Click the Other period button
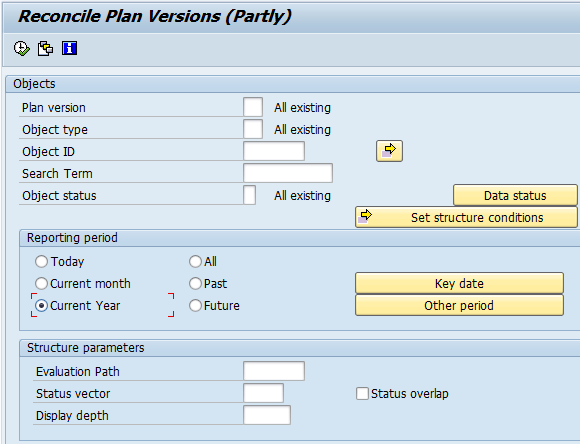 coord(459,305)
